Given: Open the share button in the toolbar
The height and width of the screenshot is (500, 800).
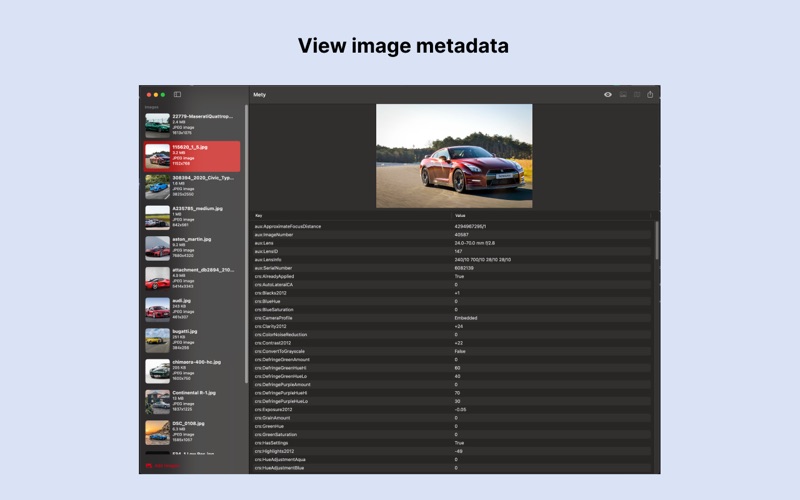Looking at the screenshot, I should (650, 94).
